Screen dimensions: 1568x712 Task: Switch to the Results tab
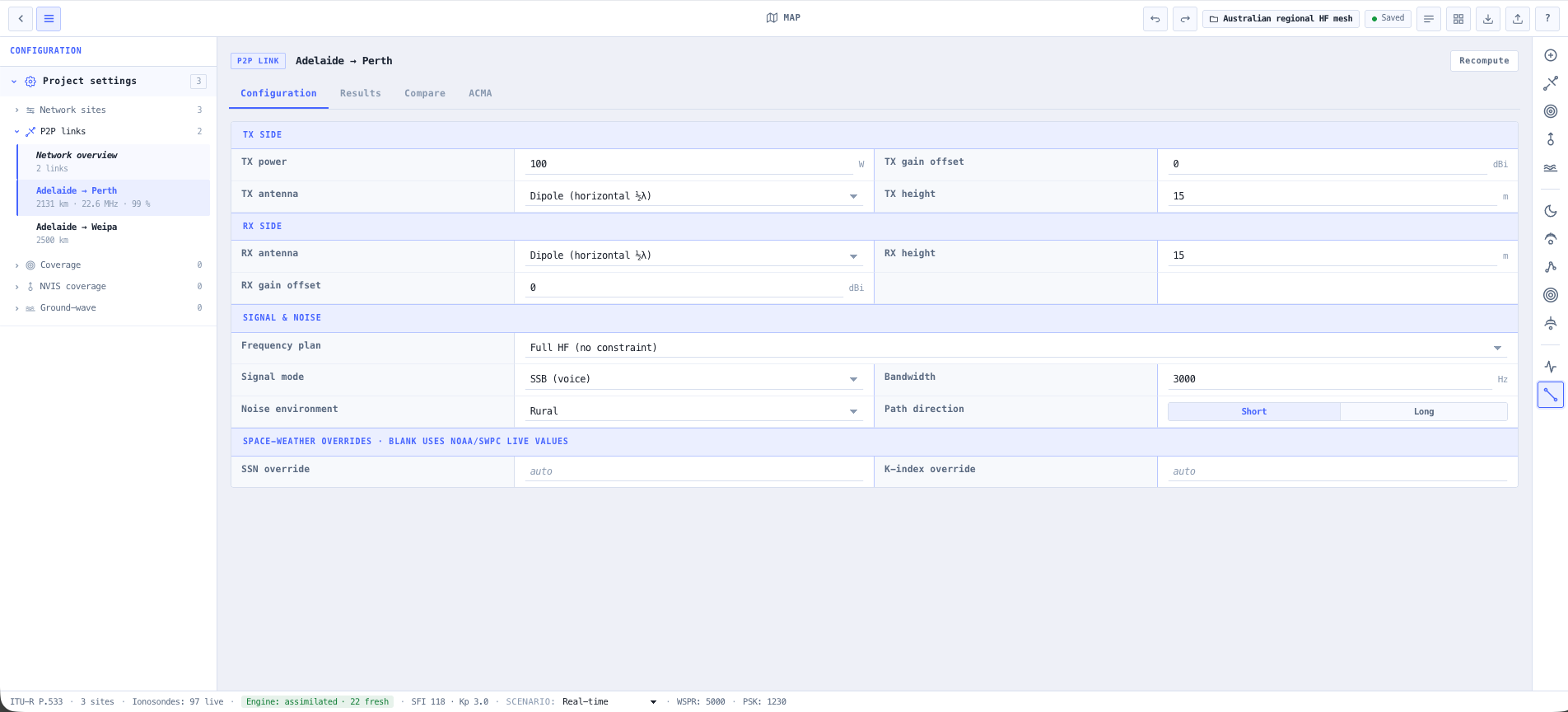click(x=361, y=93)
